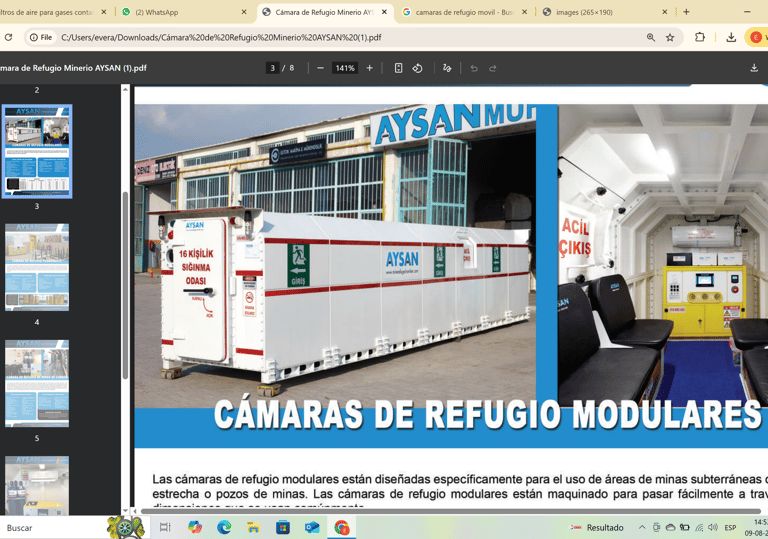Click the 141% zoom level field

pyautogui.click(x=345, y=68)
